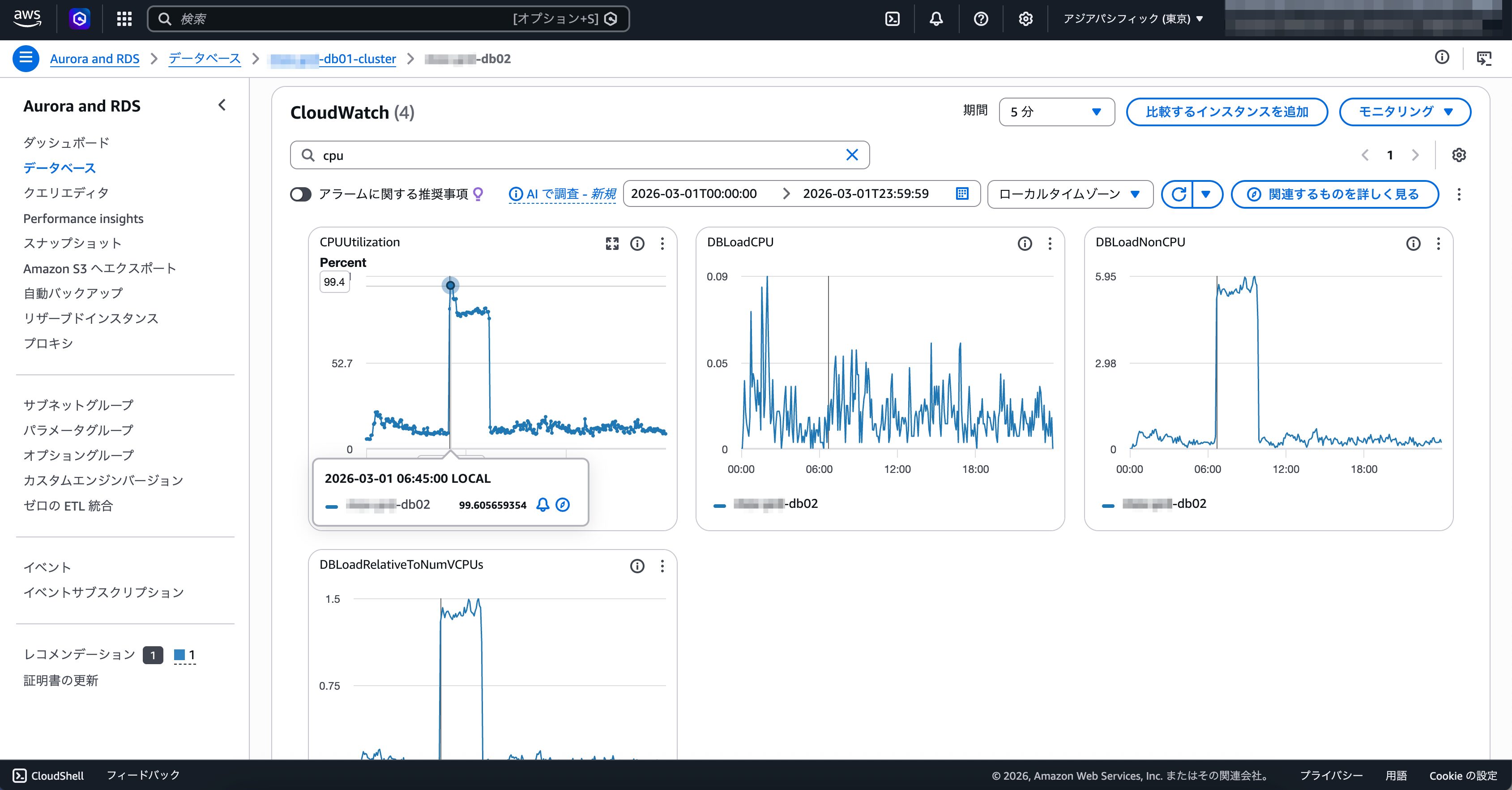The height and width of the screenshot is (790, 1512).
Task: Open more actions kebab beside 関連するものを詳しく見る
Action: [1459, 194]
